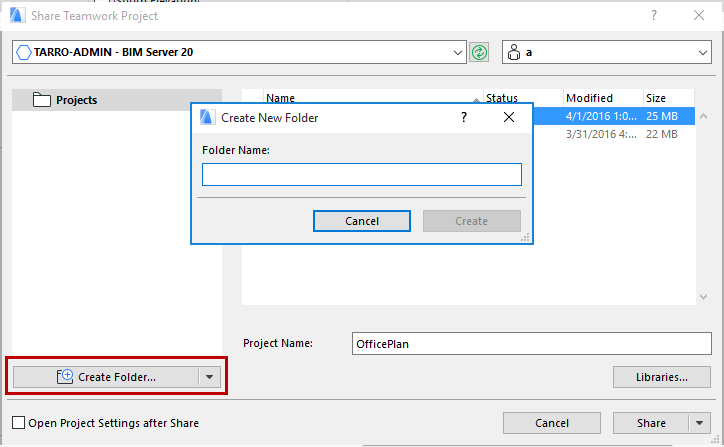Click the help question mark in the Share Teamwork Project window

pos(654,15)
